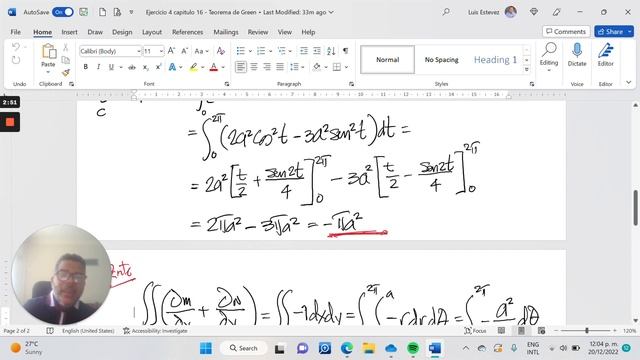640x360 pixels.
Task: Toggle Show/Hide paragraph marks
Action: click(345, 51)
